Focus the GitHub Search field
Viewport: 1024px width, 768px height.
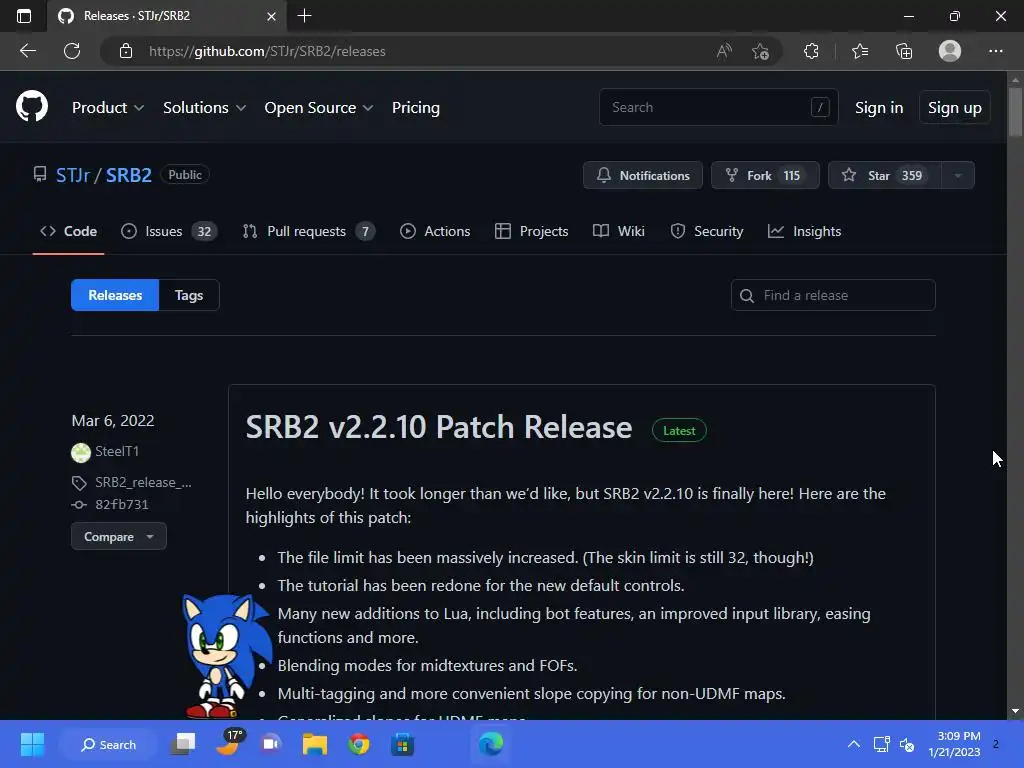click(718, 107)
